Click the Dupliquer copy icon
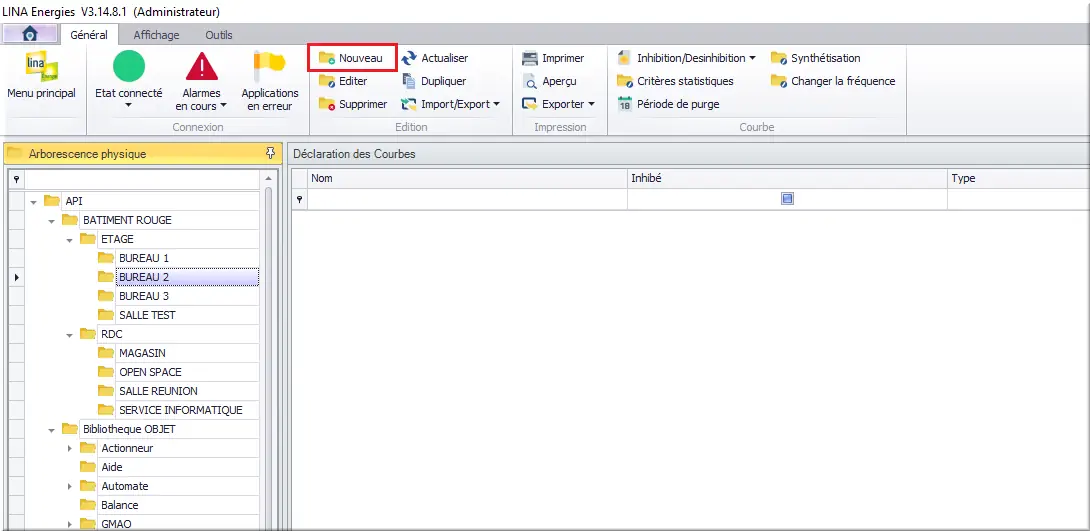The height and width of the screenshot is (531, 1090). (409, 81)
